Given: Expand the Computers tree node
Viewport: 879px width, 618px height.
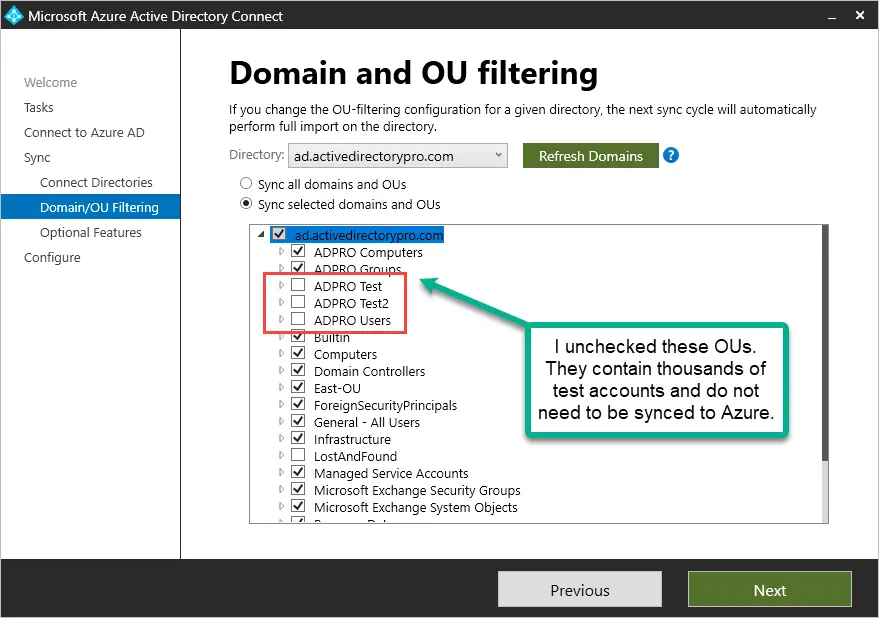Looking at the screenshot, I should click(x=281, y=353).
